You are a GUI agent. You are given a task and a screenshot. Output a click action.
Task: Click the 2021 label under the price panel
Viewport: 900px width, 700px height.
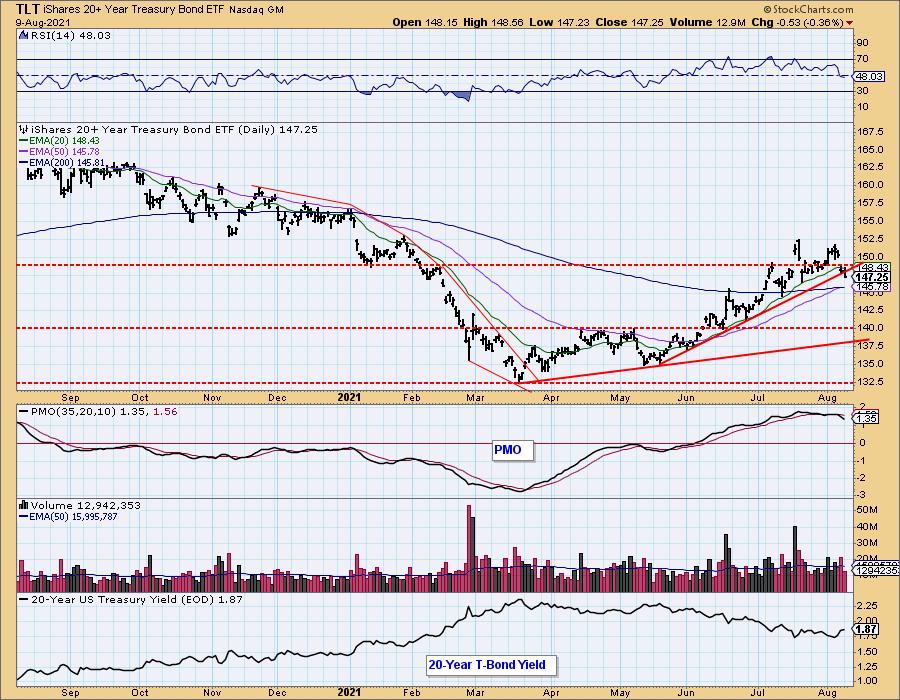point(349,397)
